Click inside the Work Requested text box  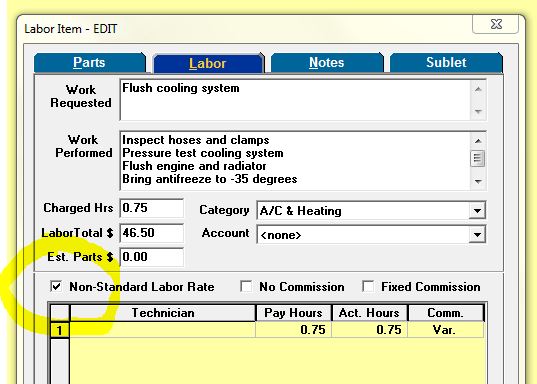click(295, 100)
